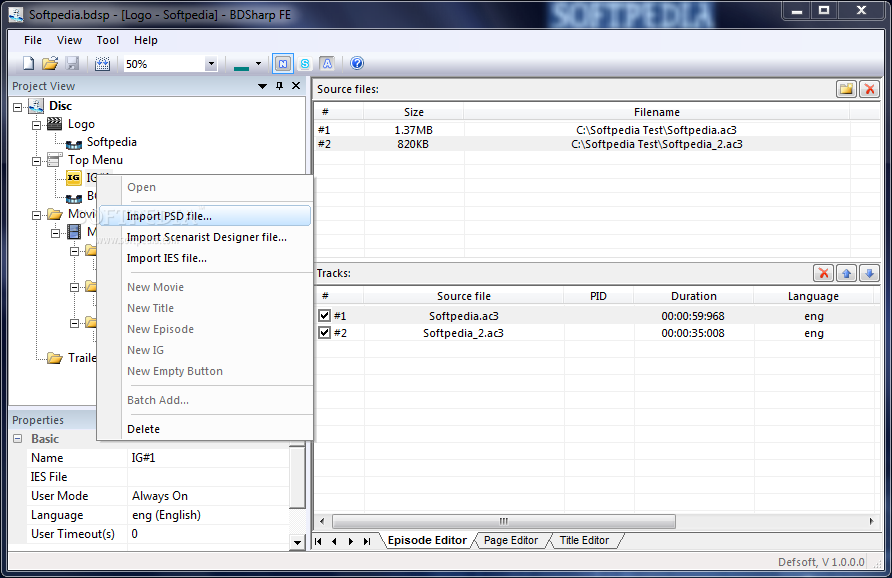Screen dimensions: 892x578
Task: Select source file row C:\Softpedia Test\Softpedia.ac3
Action: click(x=583, y=130)
